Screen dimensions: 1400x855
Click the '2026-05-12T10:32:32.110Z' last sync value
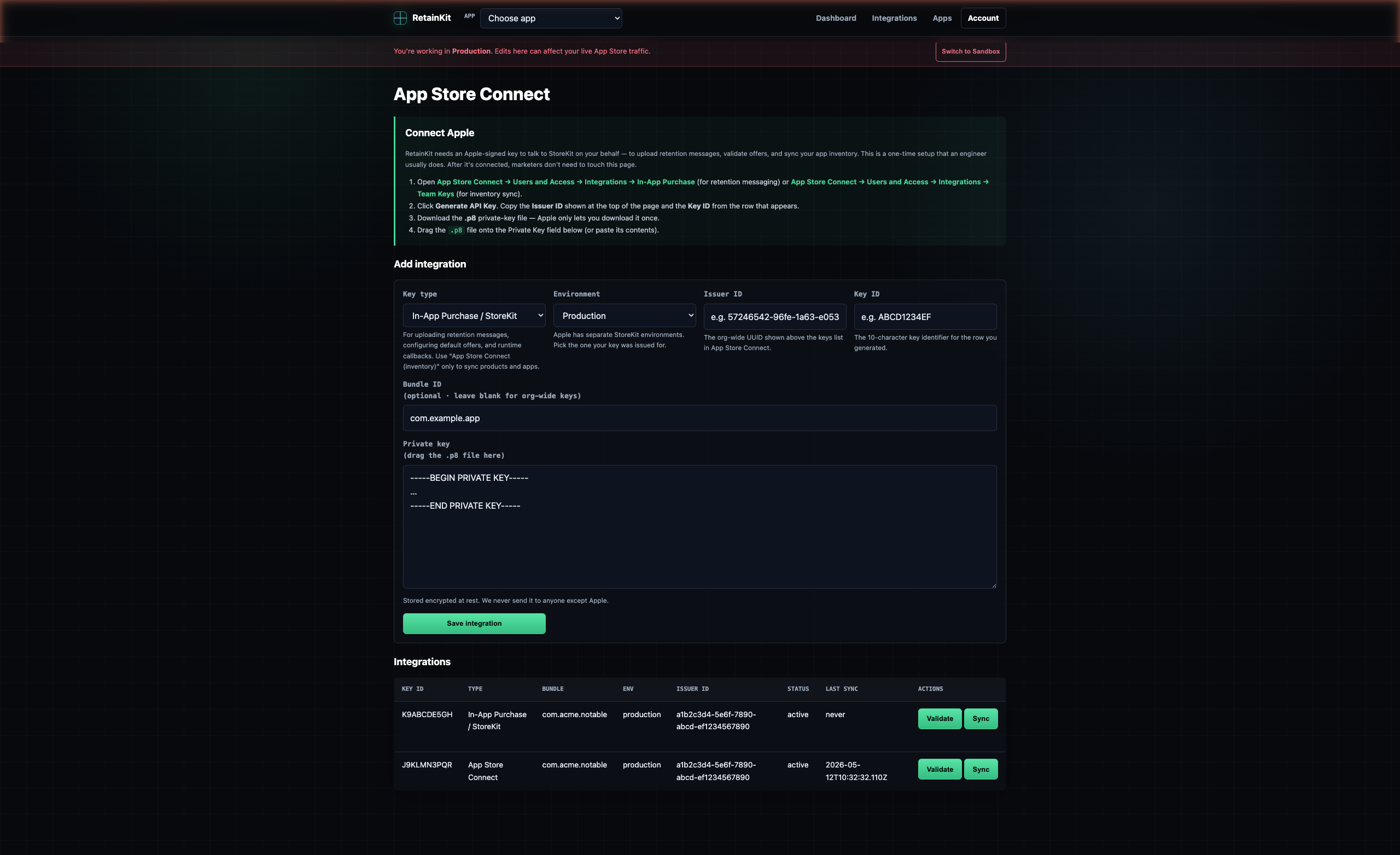pos(856,771)
